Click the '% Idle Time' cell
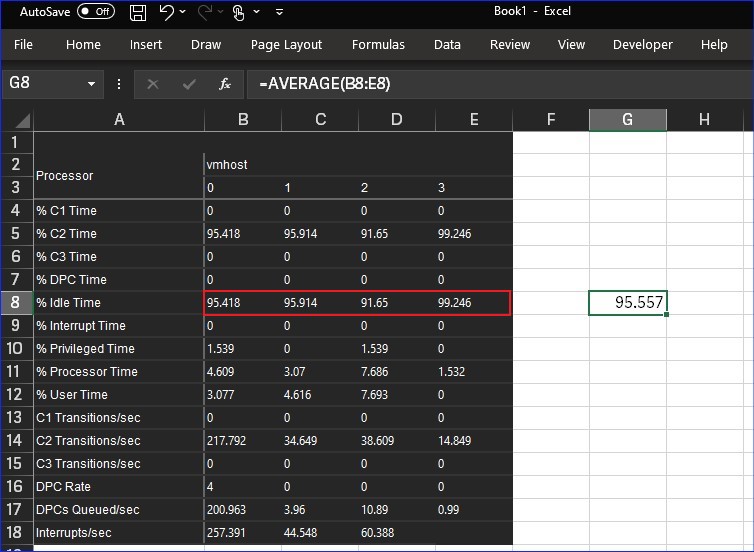Screen dimensions: 754x552 [119, 302]
